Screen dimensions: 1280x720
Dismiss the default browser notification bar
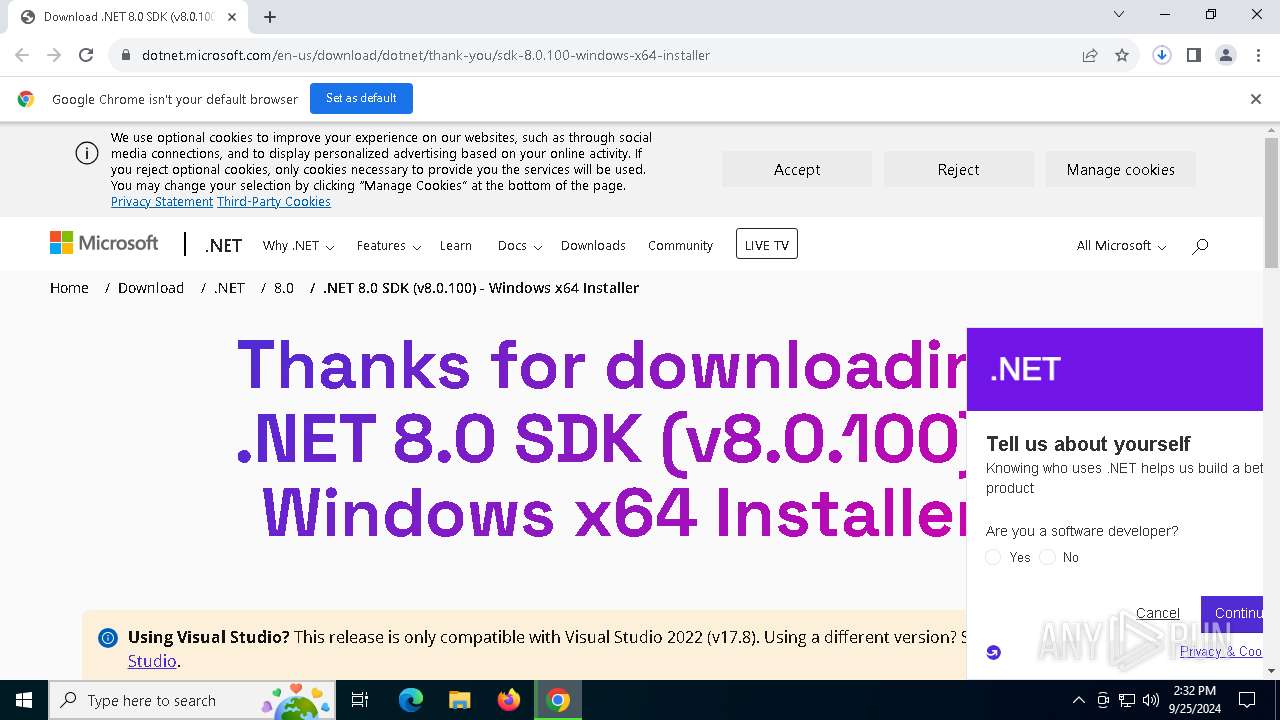pyautogui.click(x=1256, y=99)
